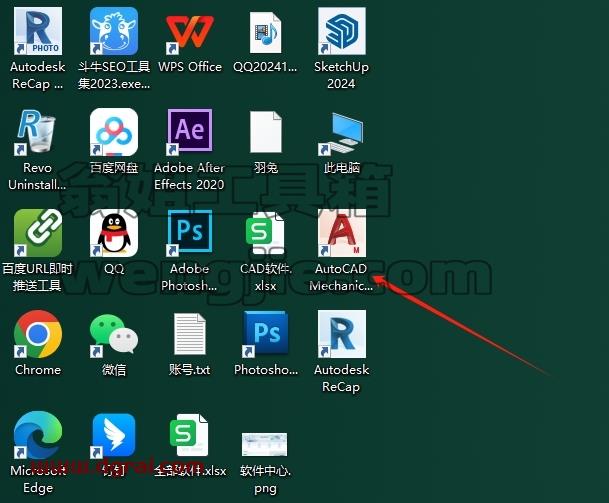The width and height of the screenshot is (609, 503).
Task: Click the Adobe After Effects 2020 icon
Action: click(x=190, y=130)
